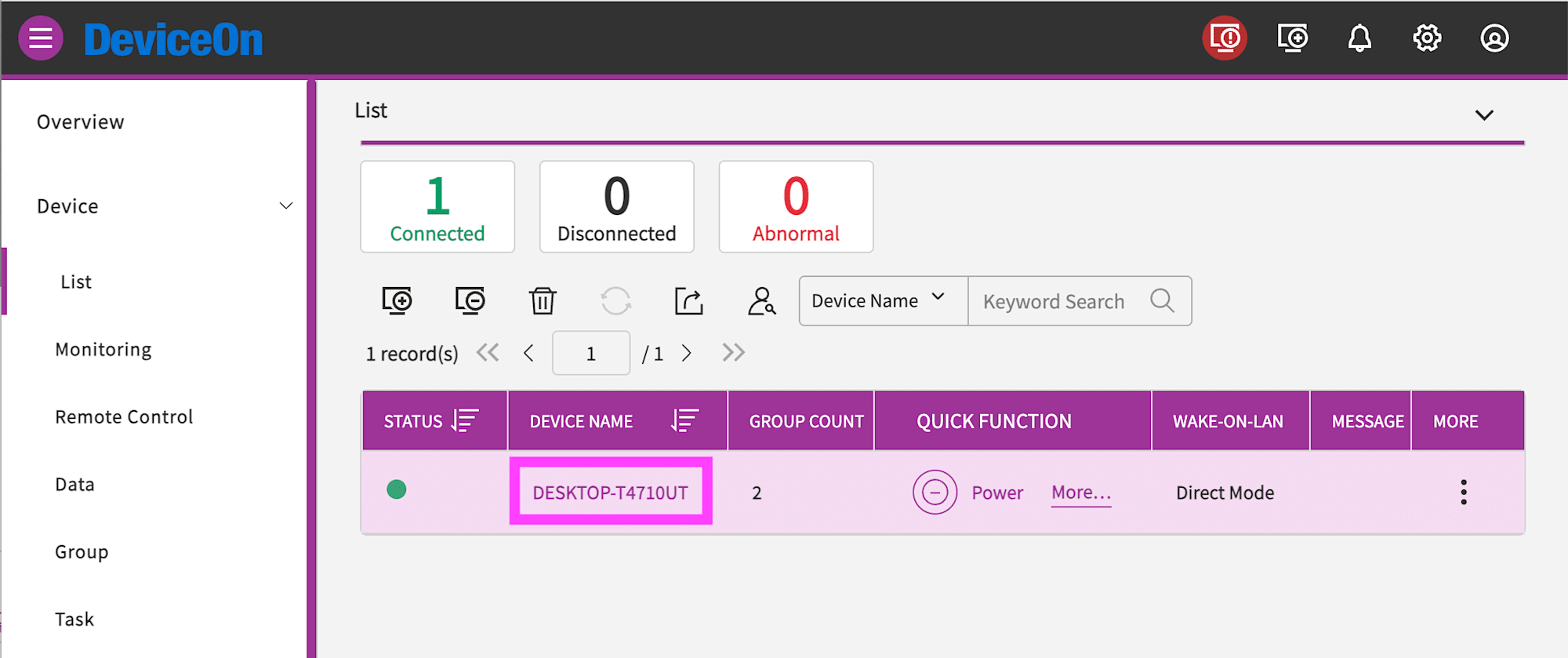Open the notifications bell
This screenshot has height=658, width=1568.
pos(1359,38)
